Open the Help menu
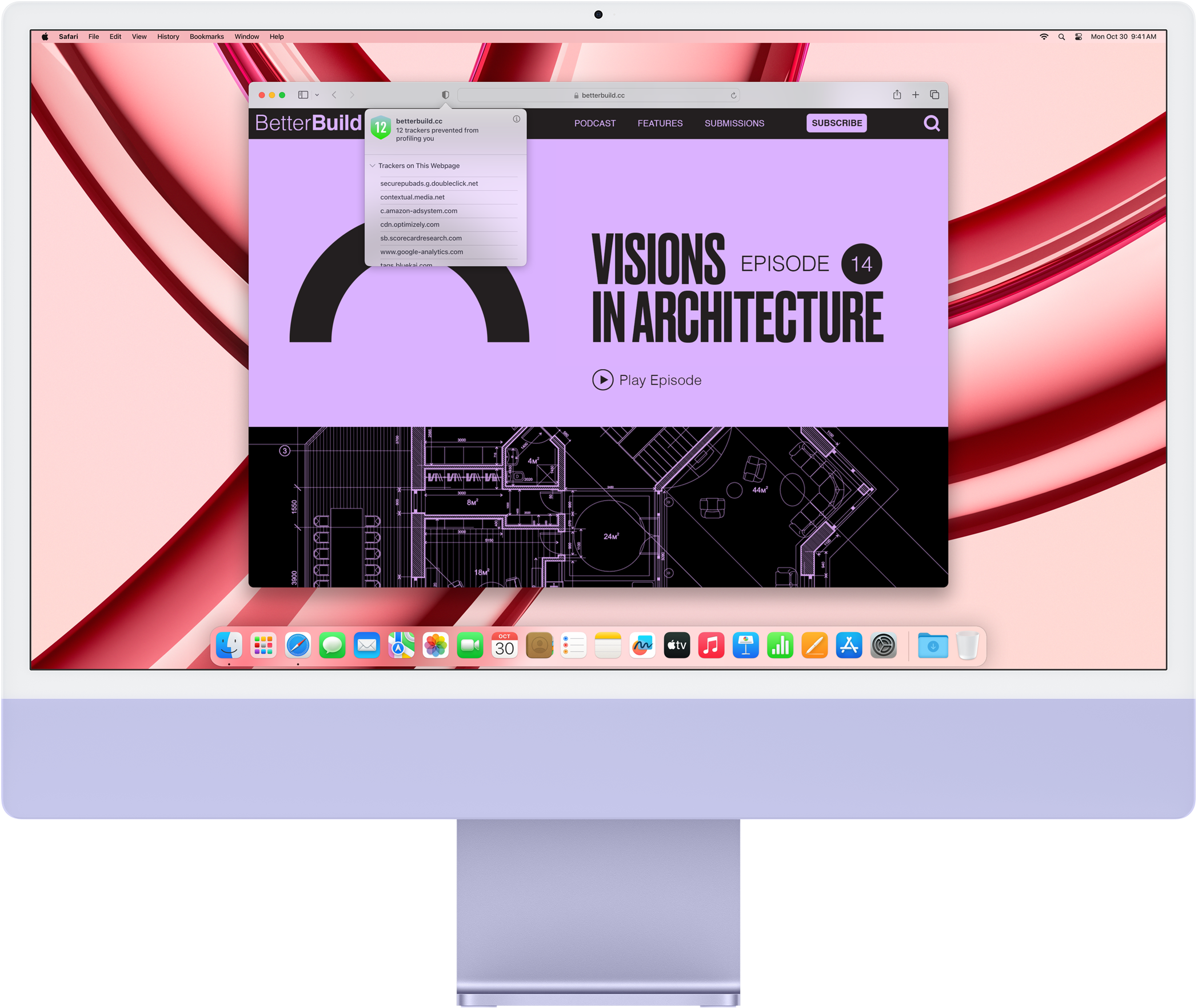Screen dimensions: 1198x1008 tap(277, 37)
